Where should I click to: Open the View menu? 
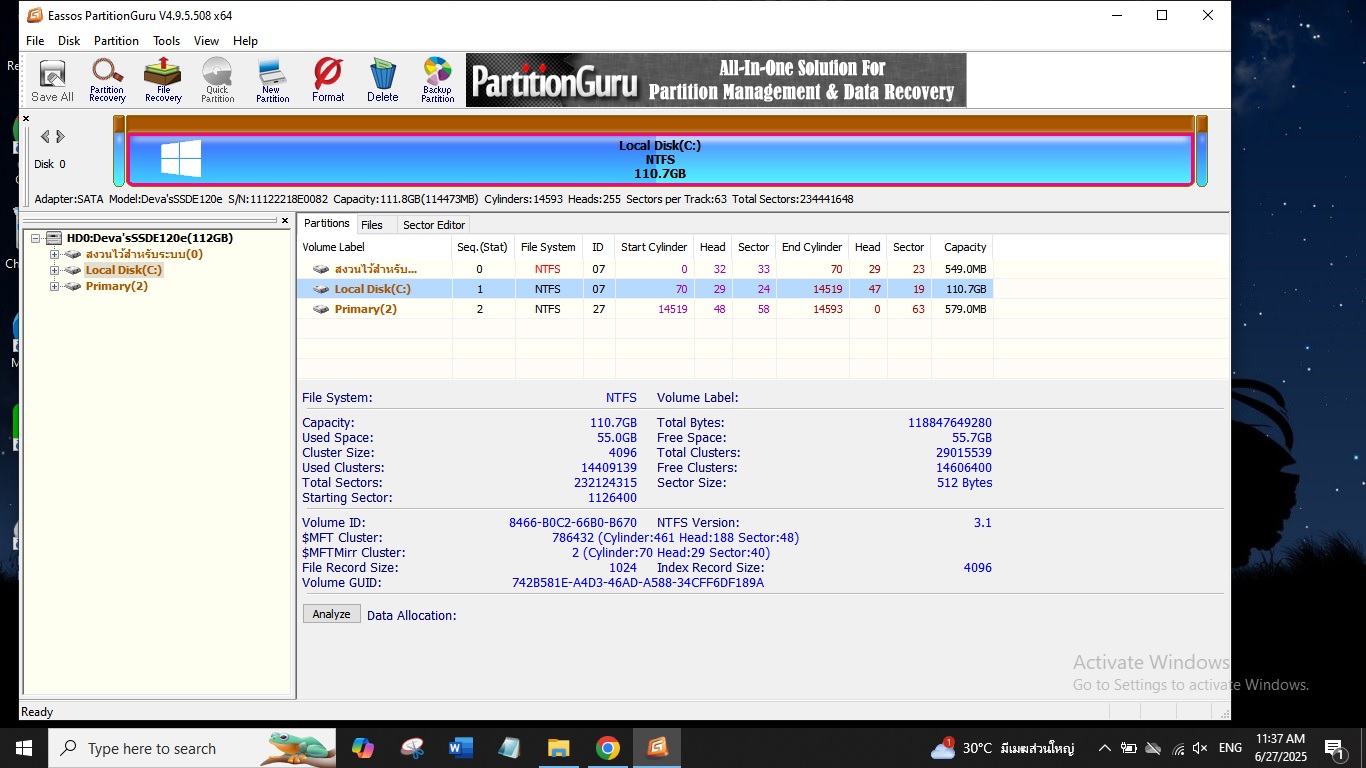206,41
